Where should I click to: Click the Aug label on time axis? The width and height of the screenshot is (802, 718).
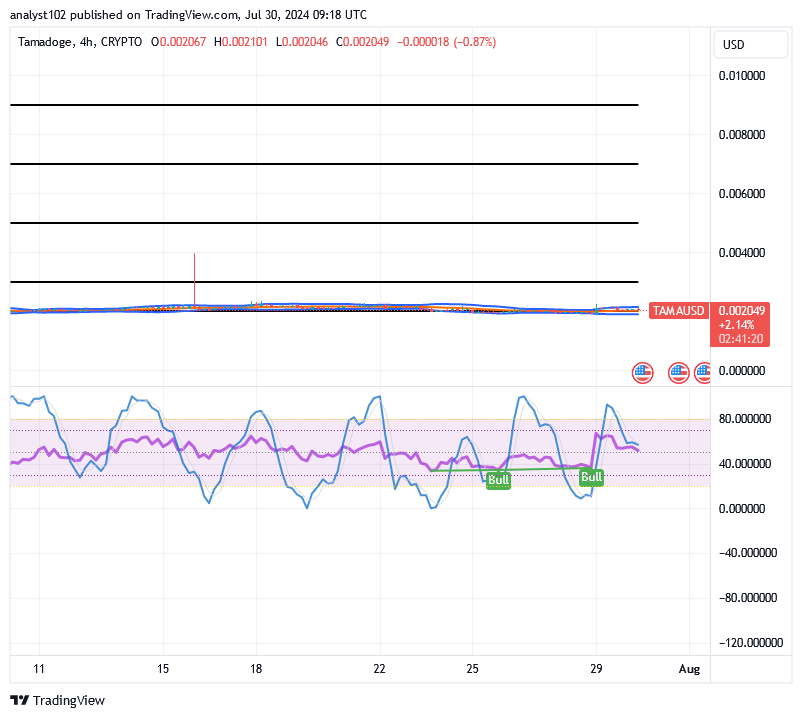click(689, 669)
